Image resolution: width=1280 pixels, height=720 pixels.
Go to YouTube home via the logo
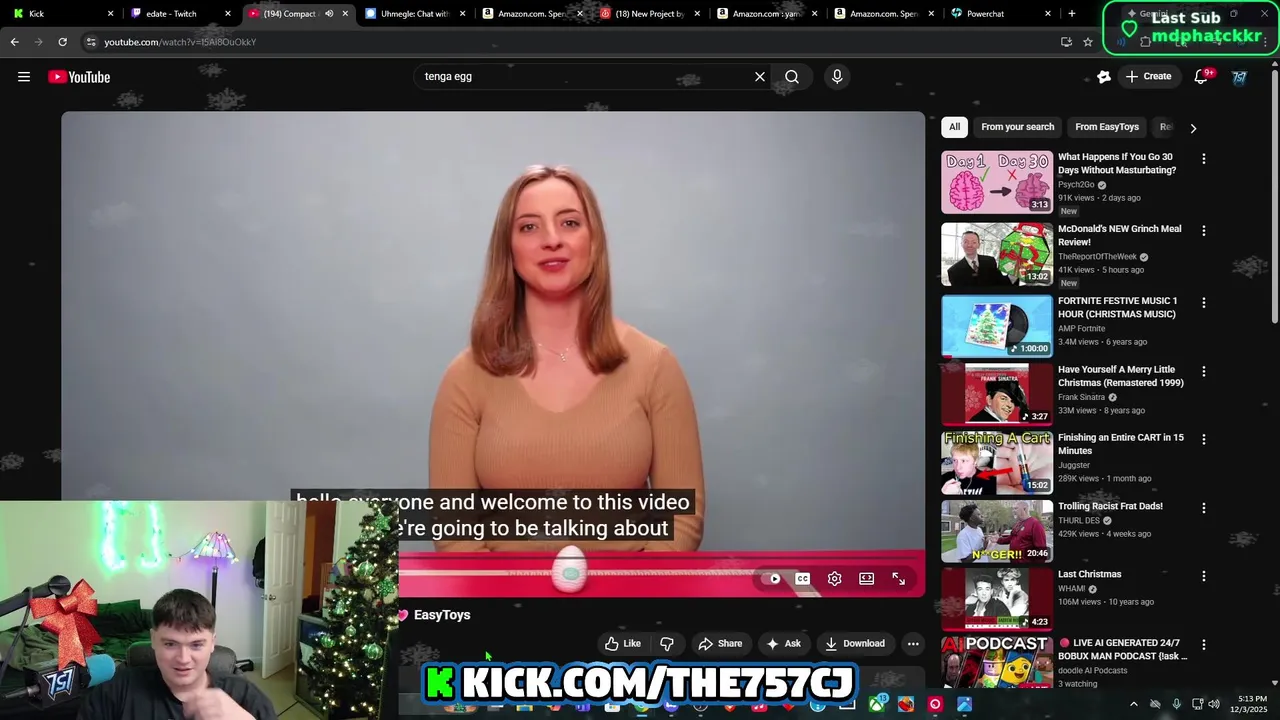[79, 77]
